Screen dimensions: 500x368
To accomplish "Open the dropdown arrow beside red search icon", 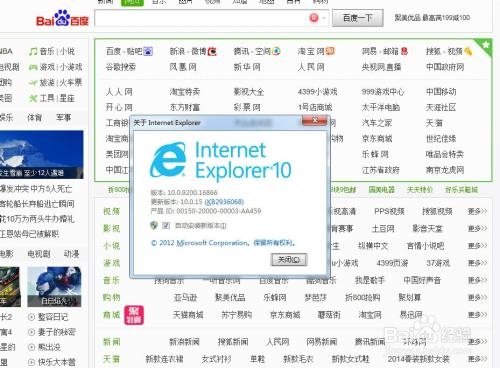I will tap(324, 18).
